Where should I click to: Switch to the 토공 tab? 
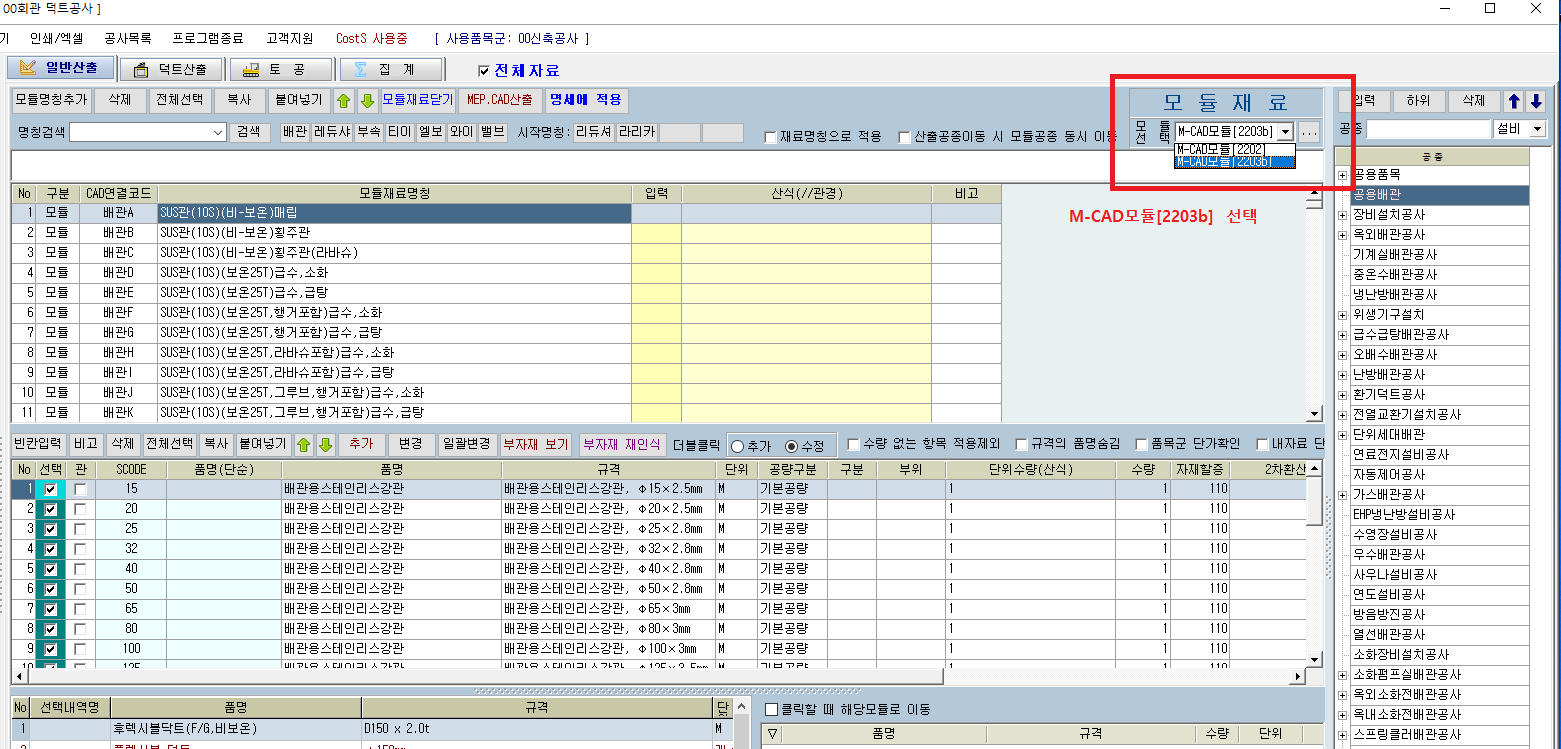tap(279, 69)
